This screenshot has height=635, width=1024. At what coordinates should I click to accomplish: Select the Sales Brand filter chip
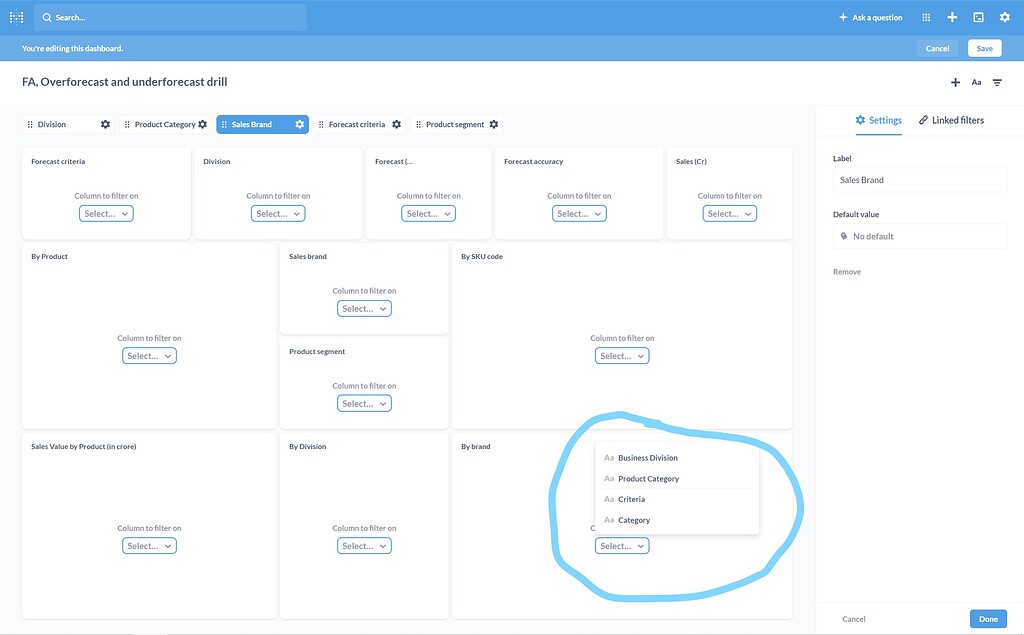click(x=263, y=124)
